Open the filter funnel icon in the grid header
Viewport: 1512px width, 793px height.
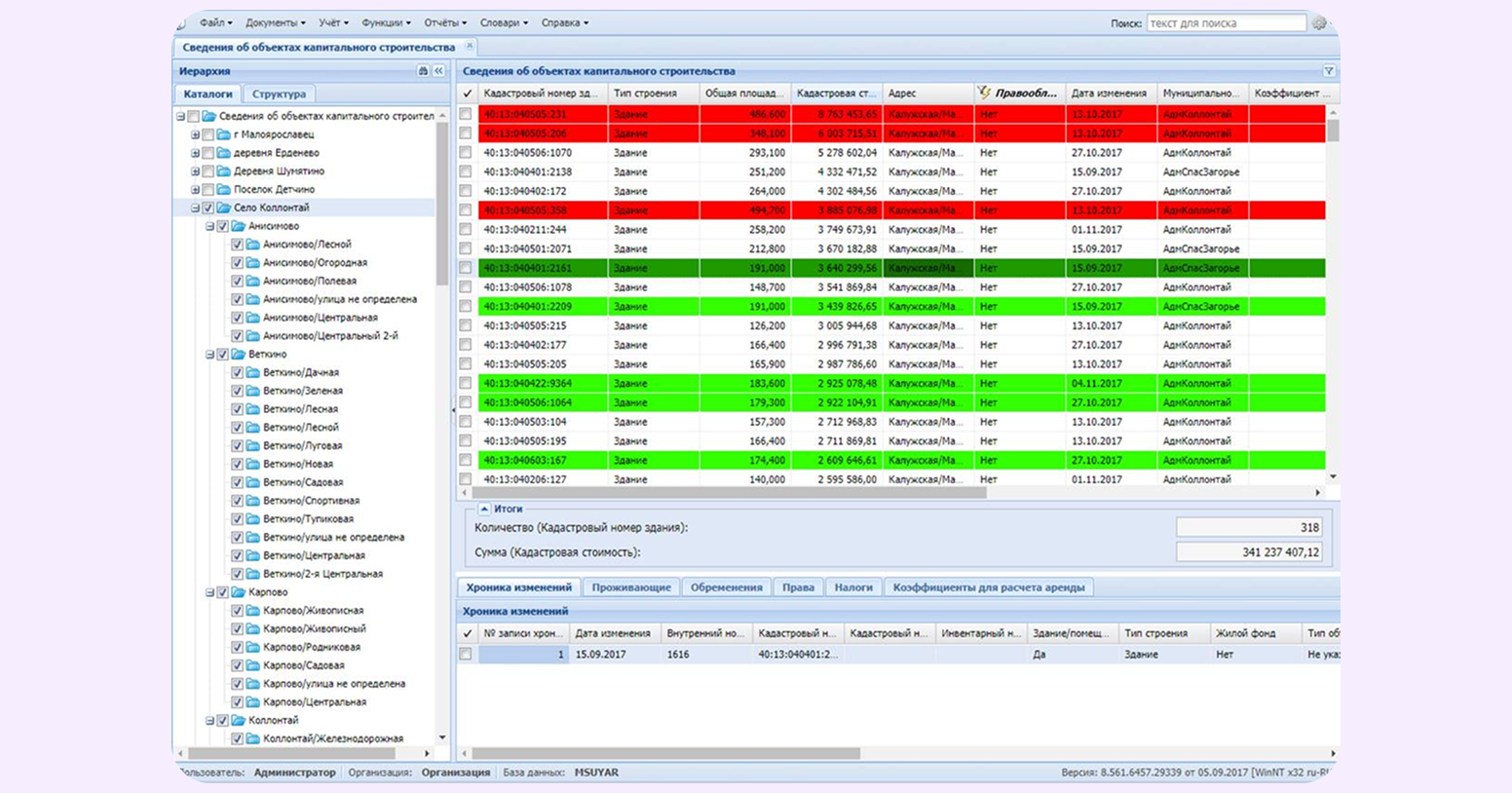(1329, 71)
